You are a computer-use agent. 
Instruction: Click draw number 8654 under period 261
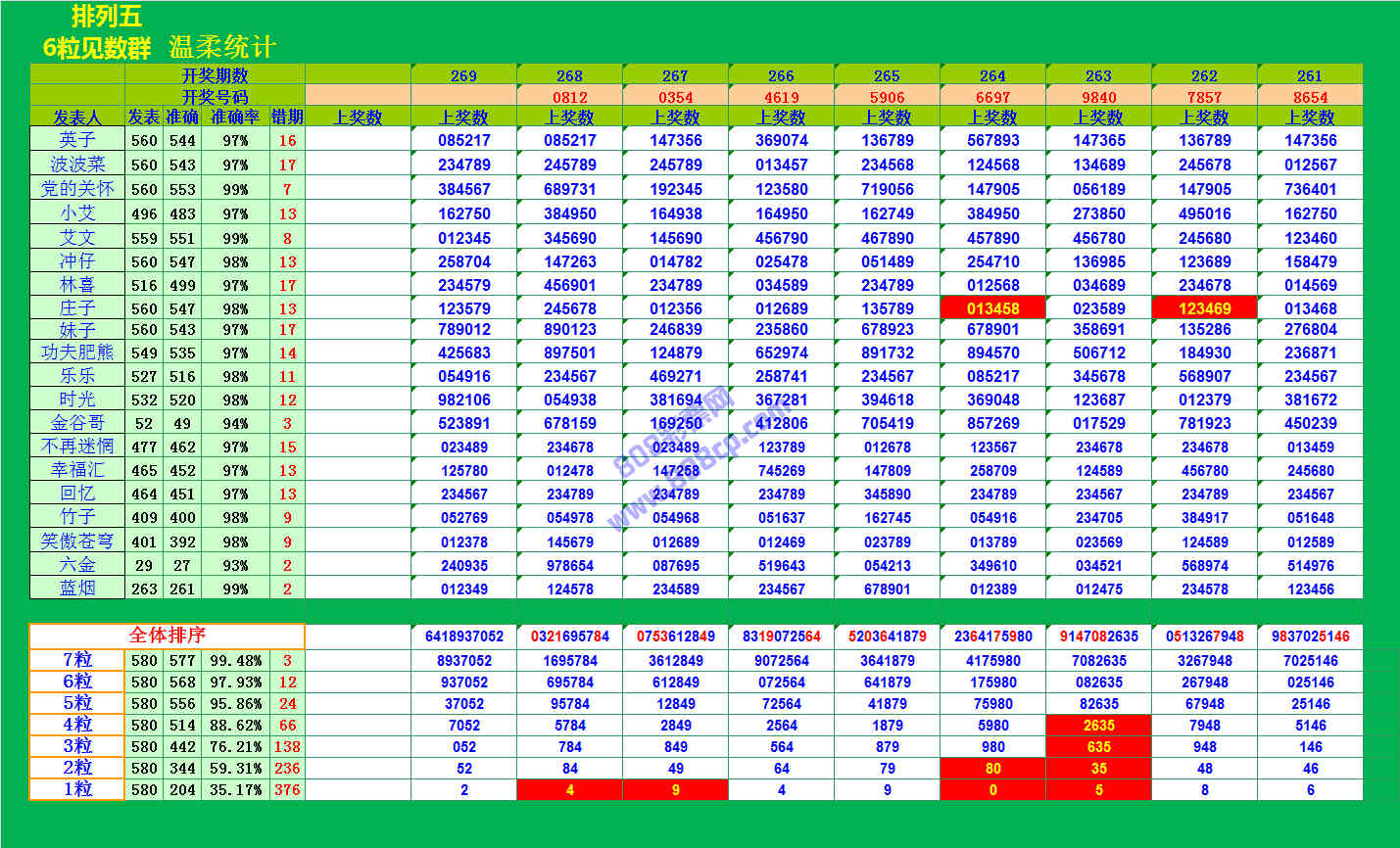tap(1310, 97)
